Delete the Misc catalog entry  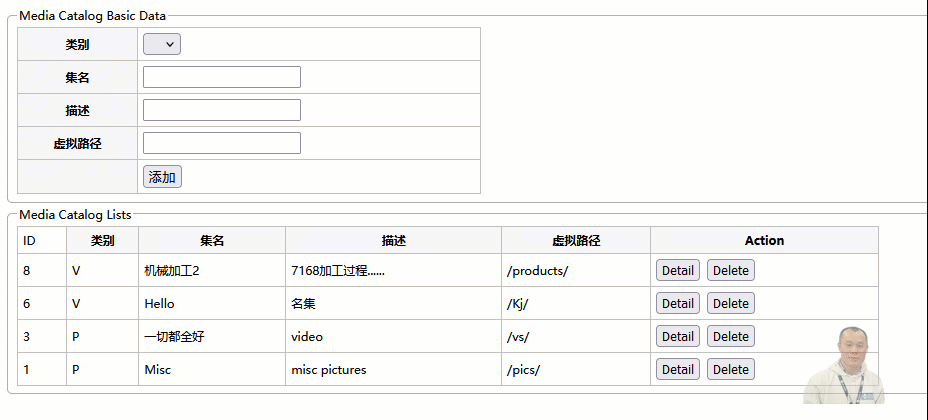[730, 369]
